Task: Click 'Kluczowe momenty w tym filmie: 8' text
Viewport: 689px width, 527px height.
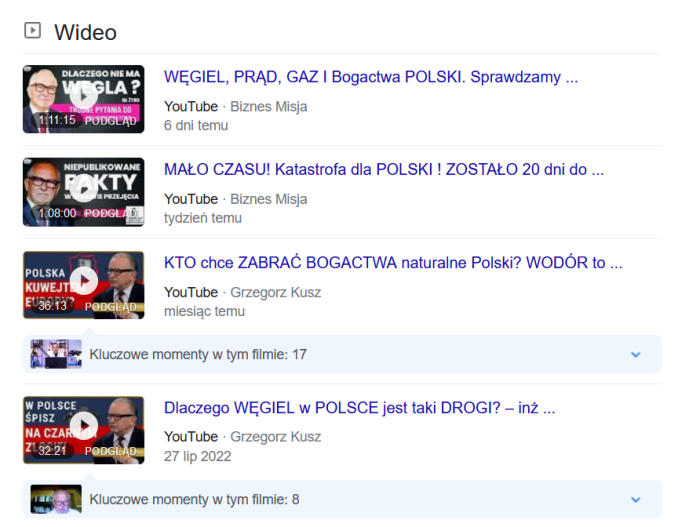Action: pos(194,499)
